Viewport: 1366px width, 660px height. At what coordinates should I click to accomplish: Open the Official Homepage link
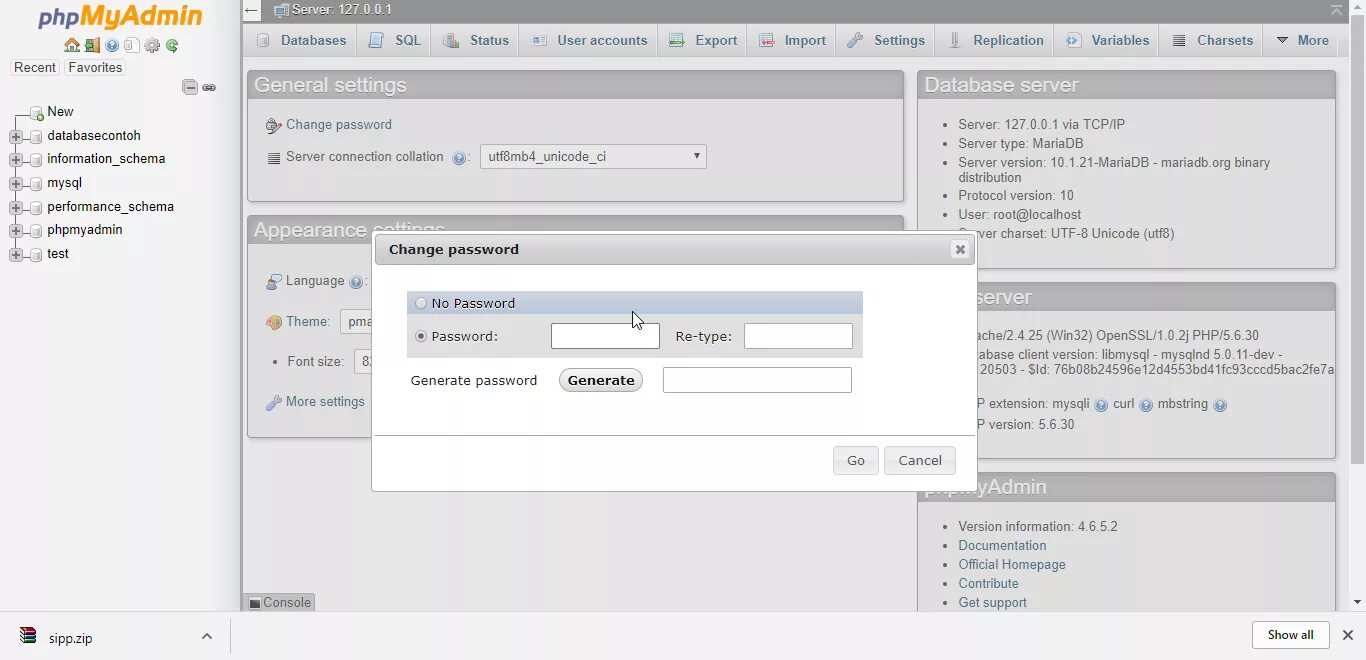coord(1012,564)
